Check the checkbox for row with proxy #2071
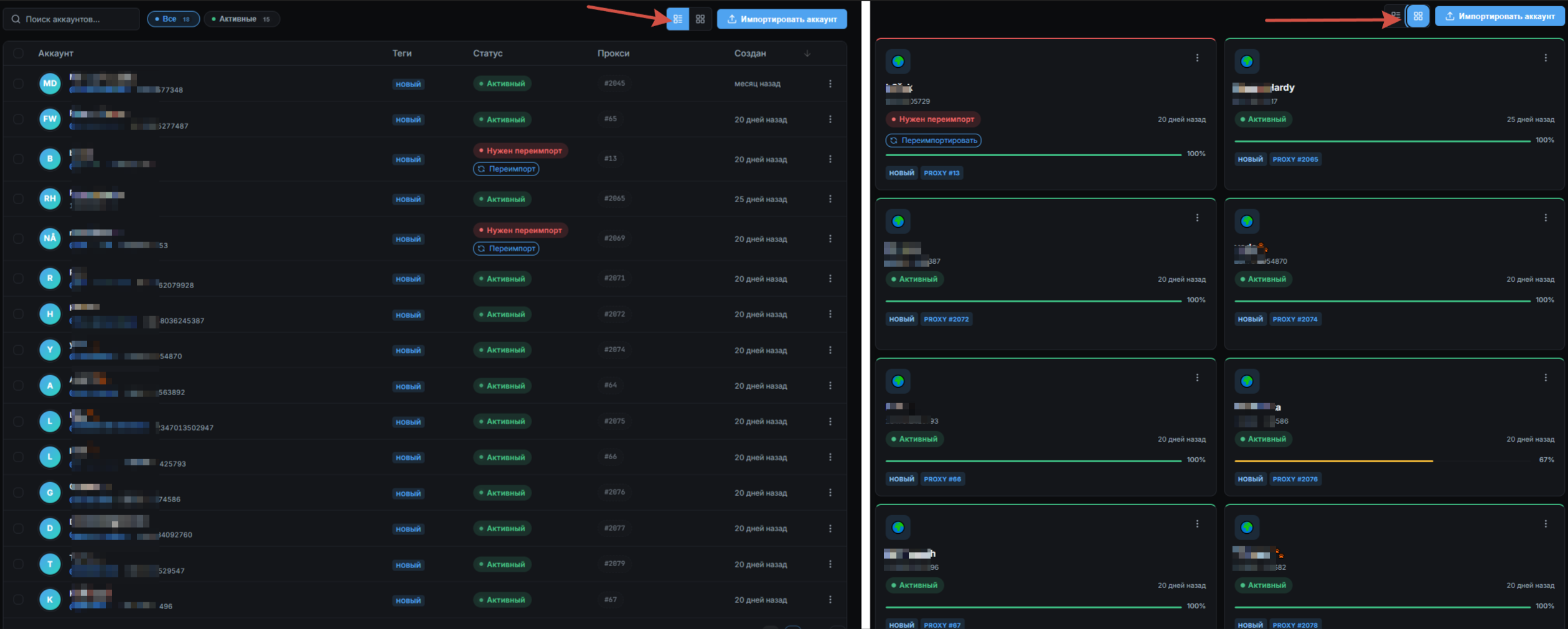 (18, 278)
